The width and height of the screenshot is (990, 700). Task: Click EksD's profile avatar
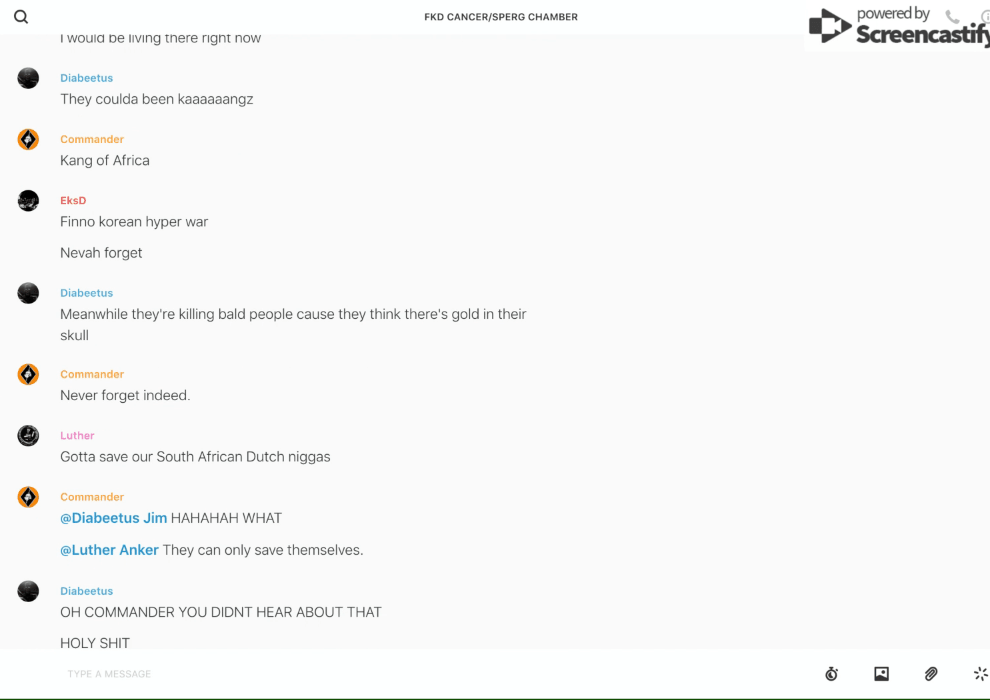28,201
